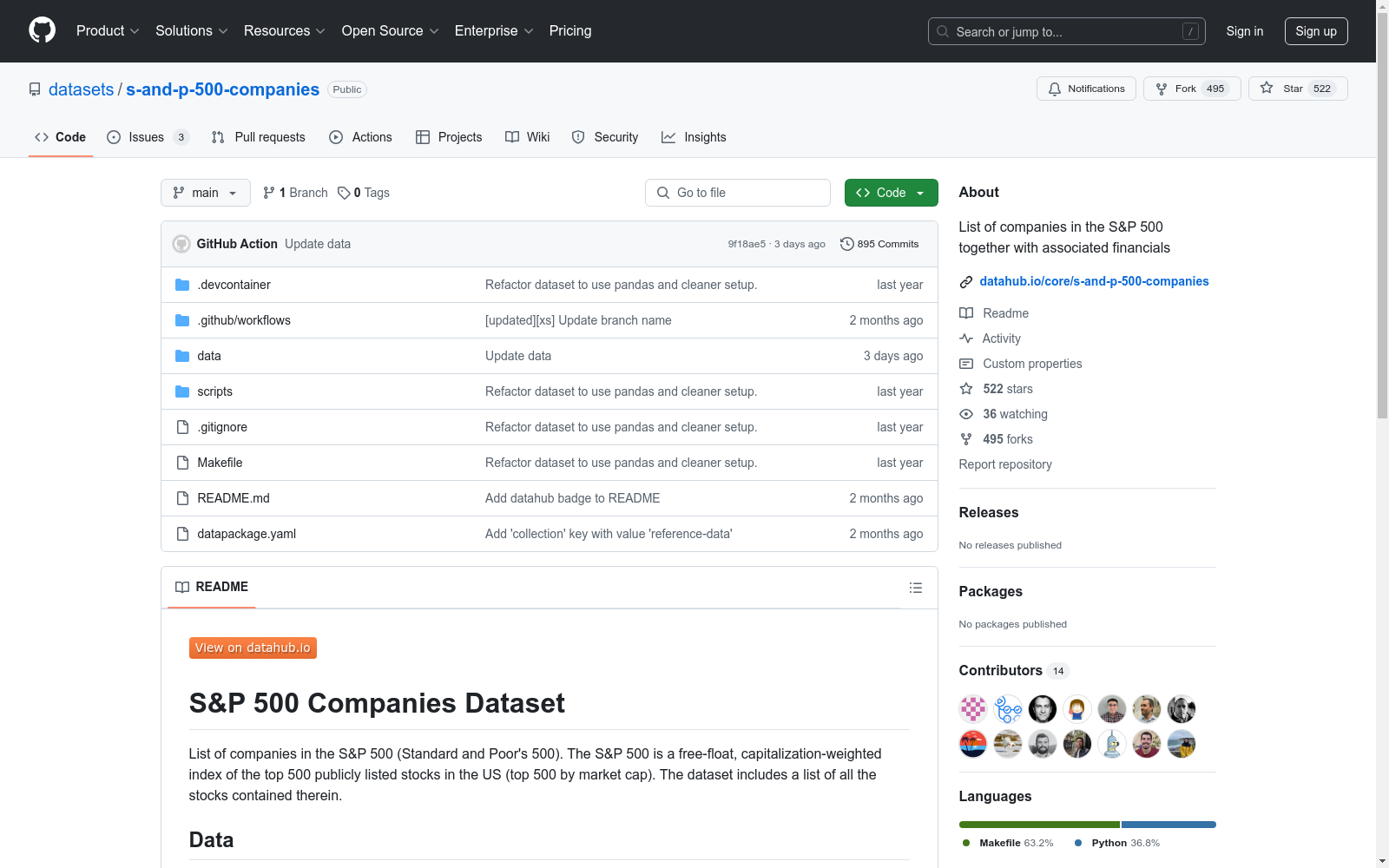Click the scripts folder icon

coord(182,391)
